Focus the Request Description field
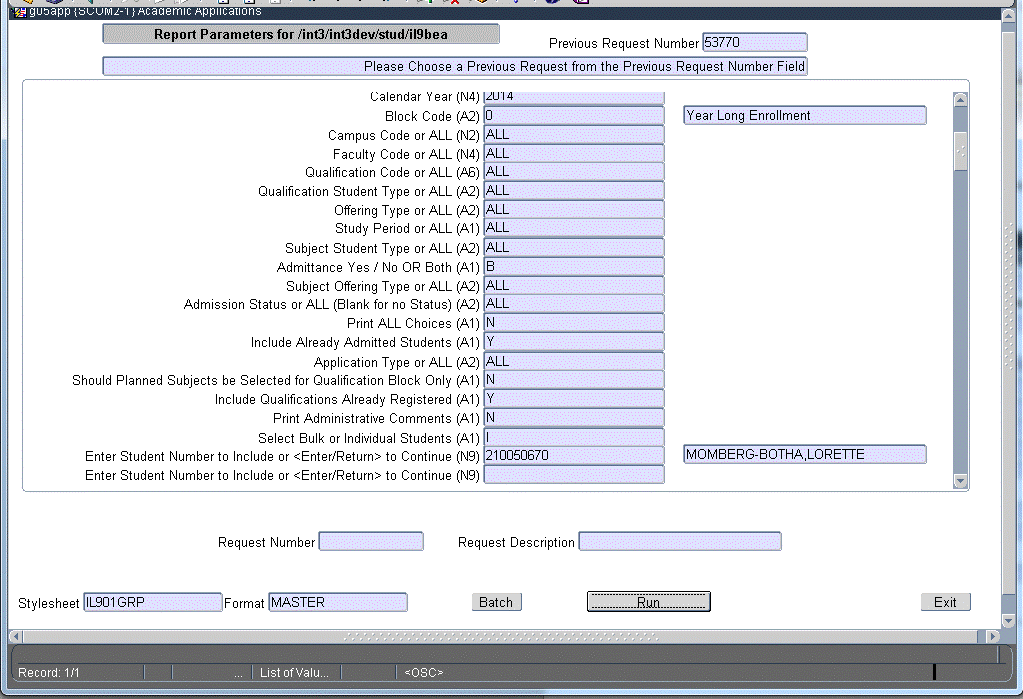 tap(680, 542)
